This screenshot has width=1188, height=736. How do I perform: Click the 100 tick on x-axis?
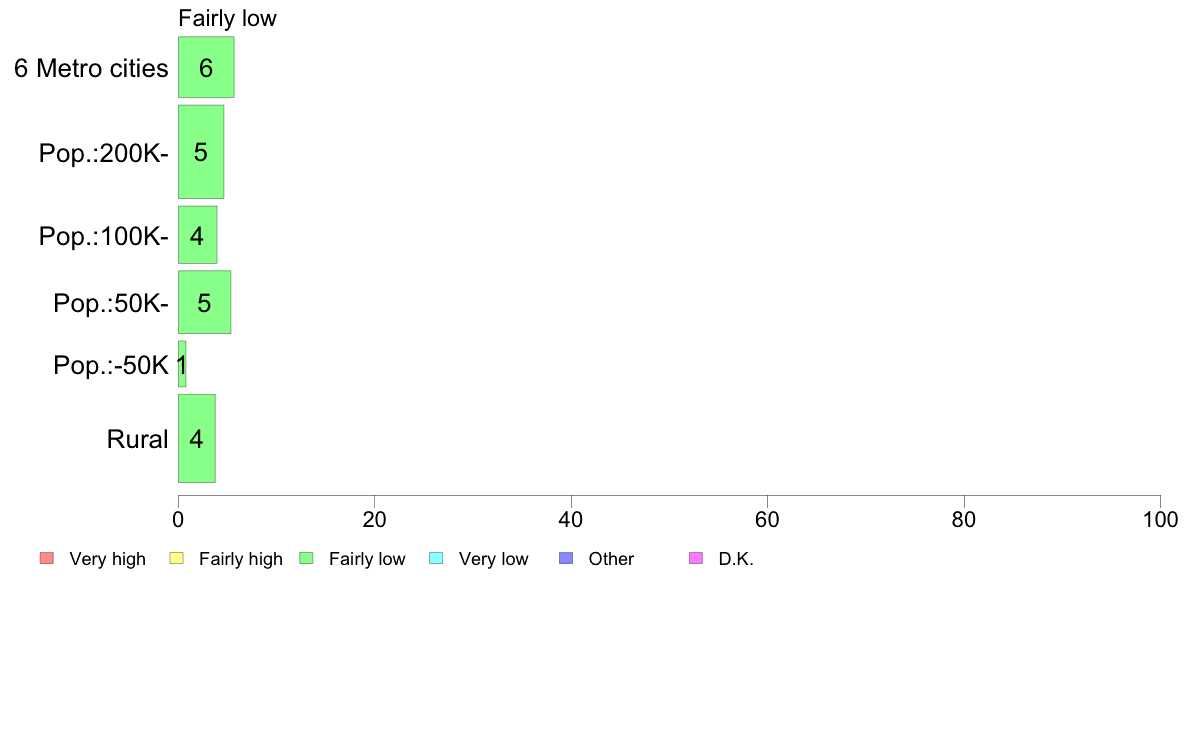[1160, 519]
